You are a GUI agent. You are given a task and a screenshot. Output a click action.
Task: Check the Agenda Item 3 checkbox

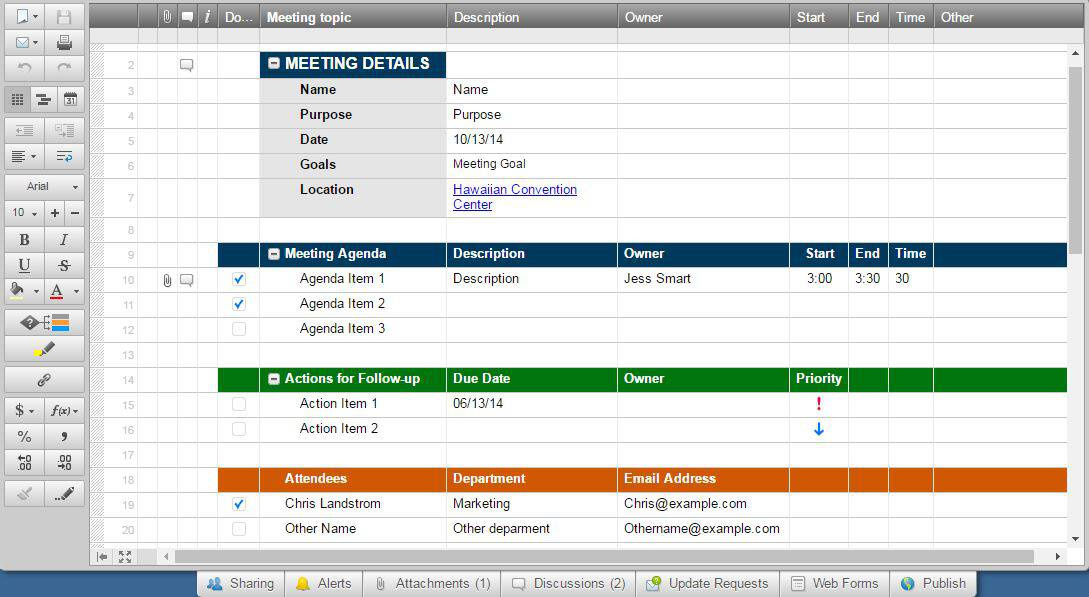(x=239, y=329)
